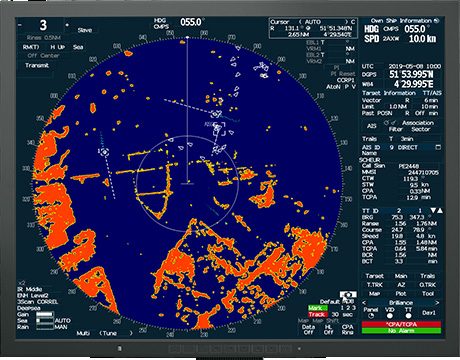Change the Trails 3min length
Image resolution: width=460 pixels, height=360 pixels.
point(407,139)
